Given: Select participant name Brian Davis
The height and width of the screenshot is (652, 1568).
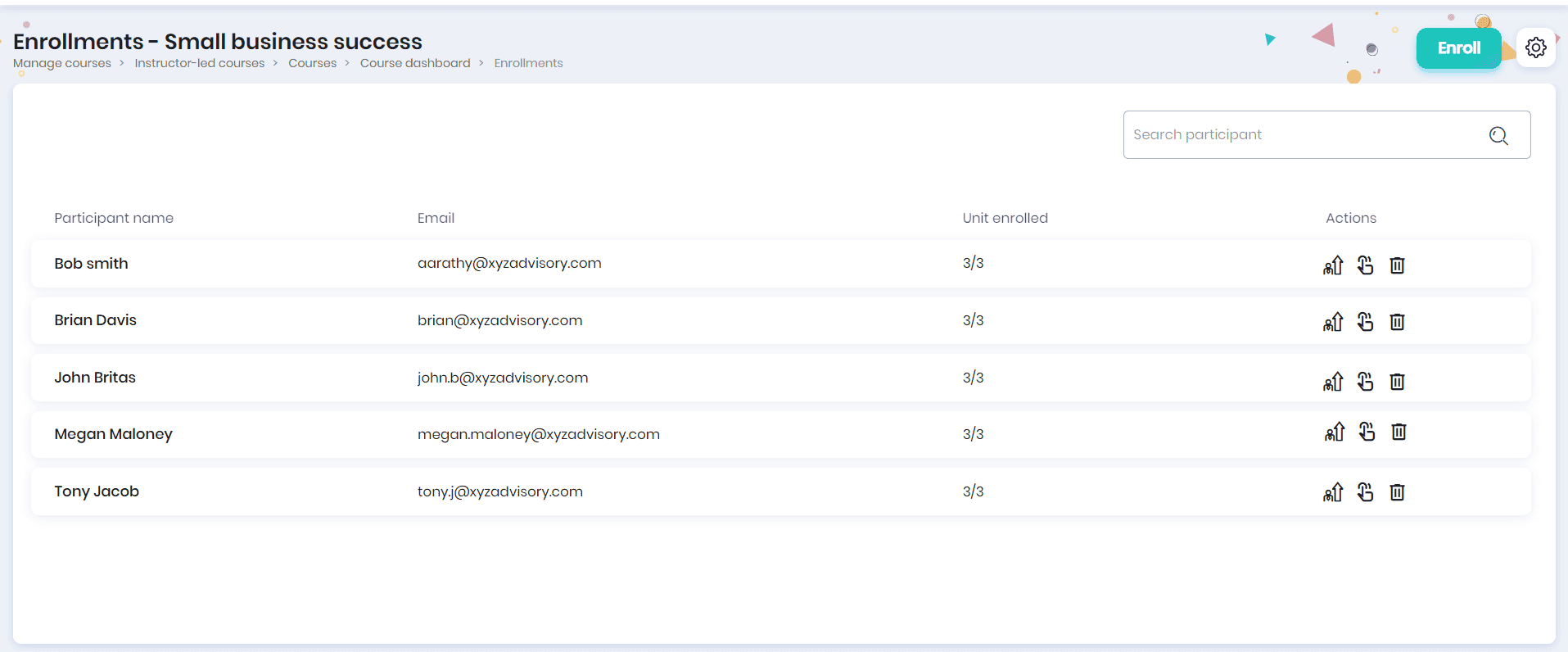Looking at the screenshot, I should [x=95, y=320].
